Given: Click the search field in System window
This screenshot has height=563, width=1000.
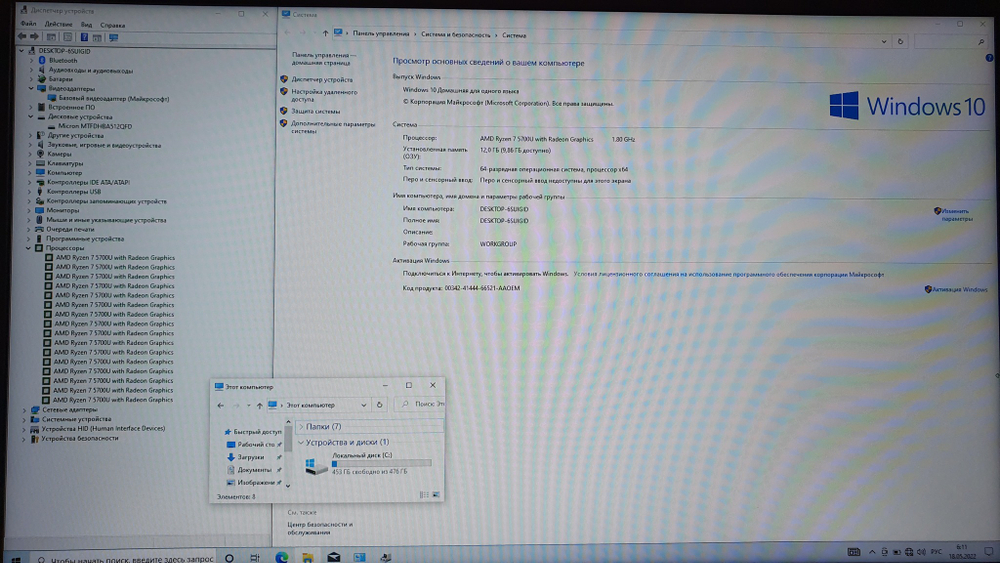Looking at the screenshot, I should point(950,42).
